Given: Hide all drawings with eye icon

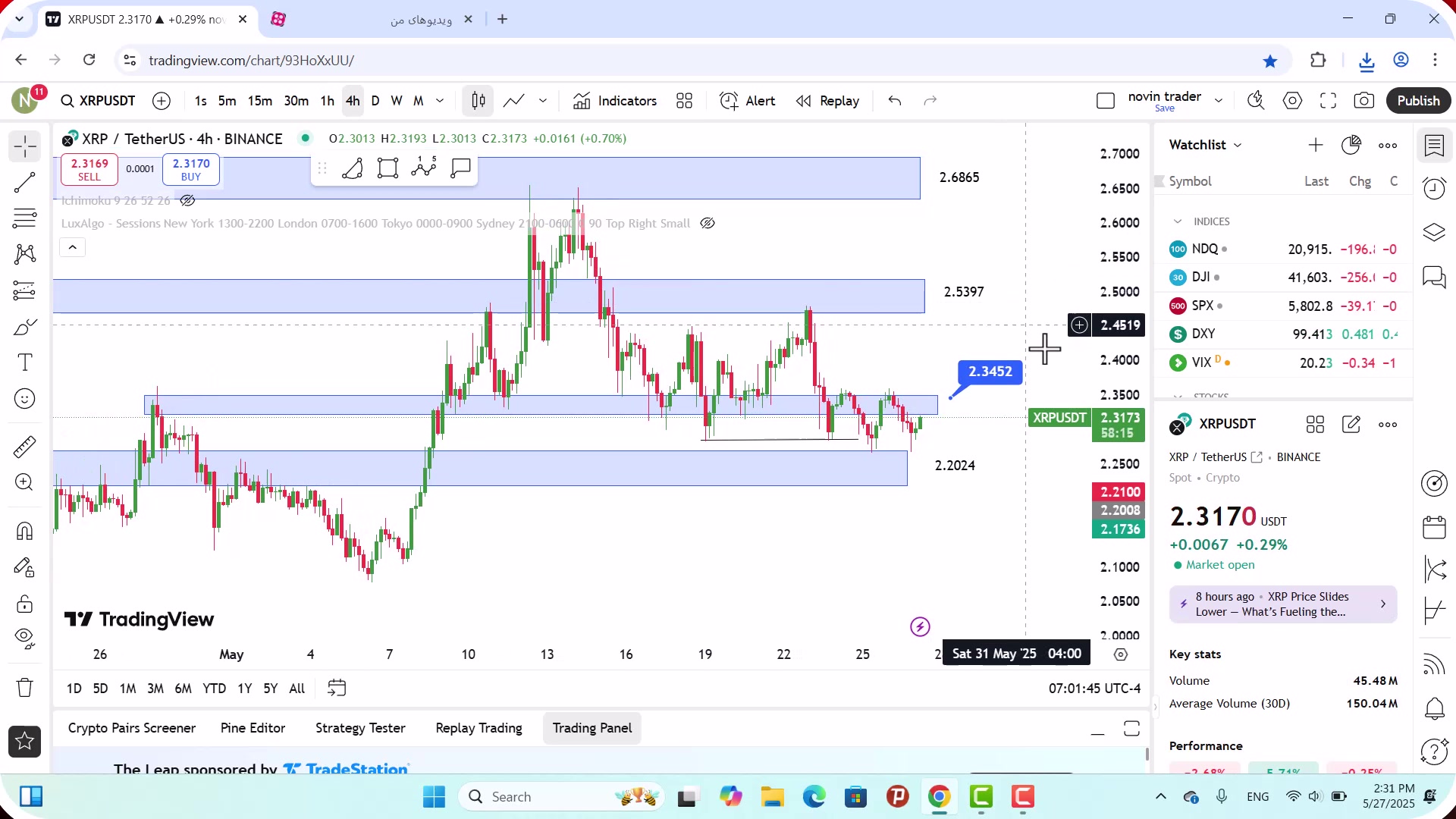Looking at the screenshot, I should [24, 639].
